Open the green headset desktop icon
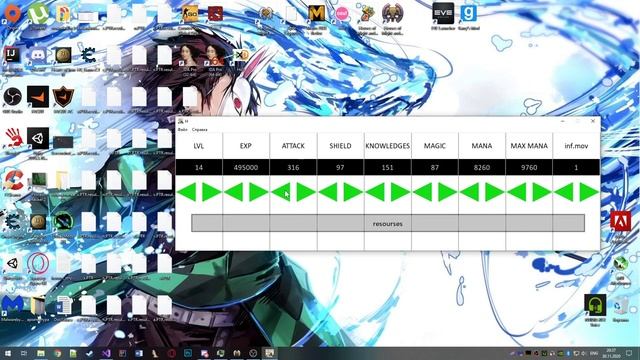The height and width of the screenshot is (360, 640). click(x=595, y=309)
